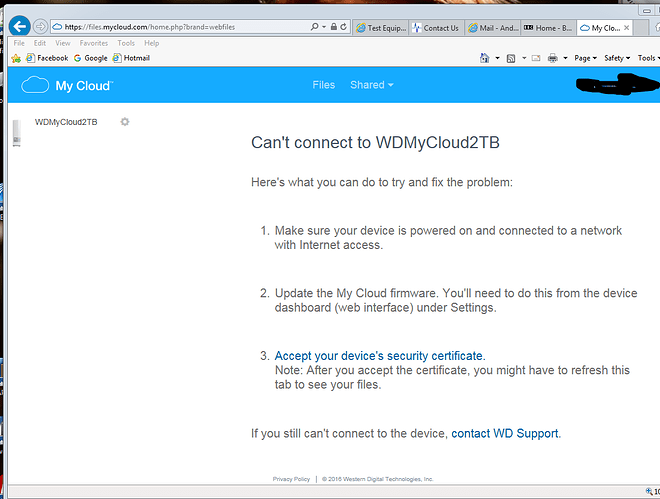Click the Western Digital Technologies copyright text
The height and width of the screenshot is (499, 660).
click(x=378, y=479)
